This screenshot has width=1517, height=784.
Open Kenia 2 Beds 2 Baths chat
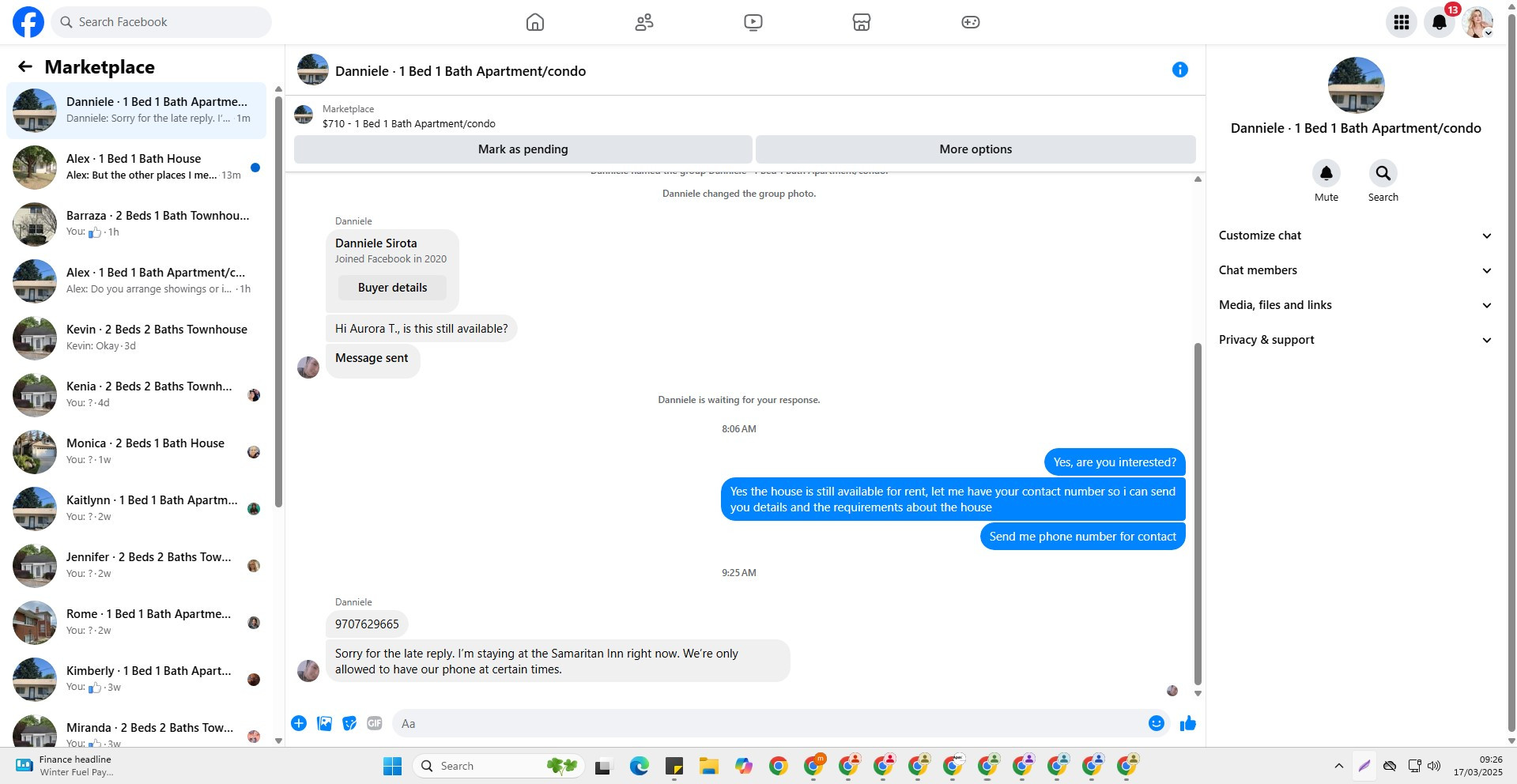click(136, 395)
